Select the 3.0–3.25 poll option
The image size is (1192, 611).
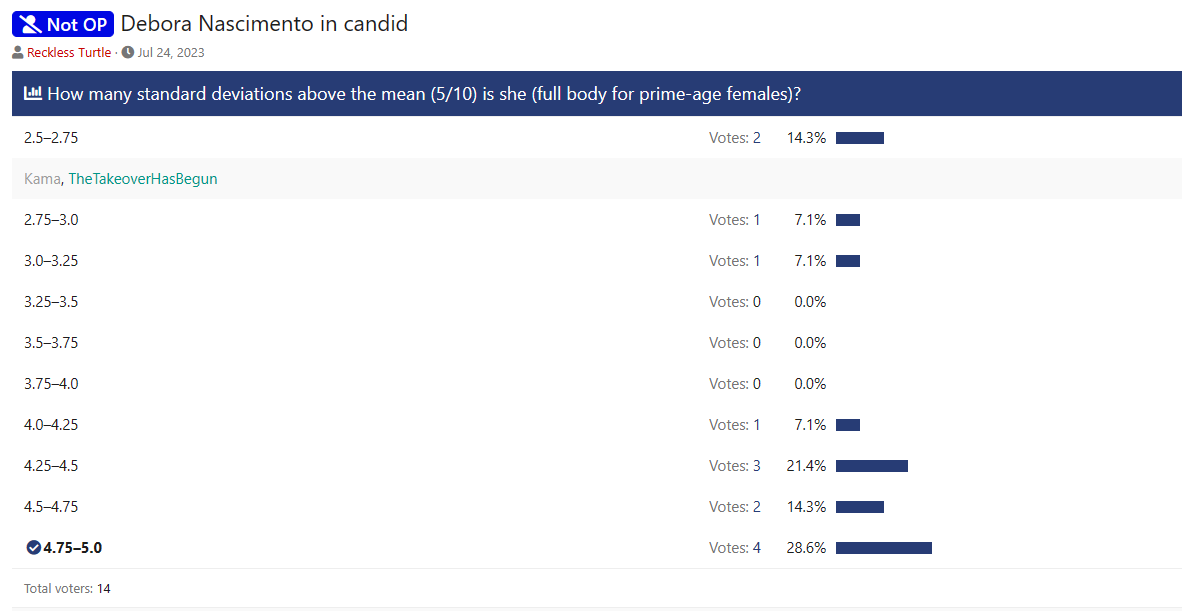[51, 261]
